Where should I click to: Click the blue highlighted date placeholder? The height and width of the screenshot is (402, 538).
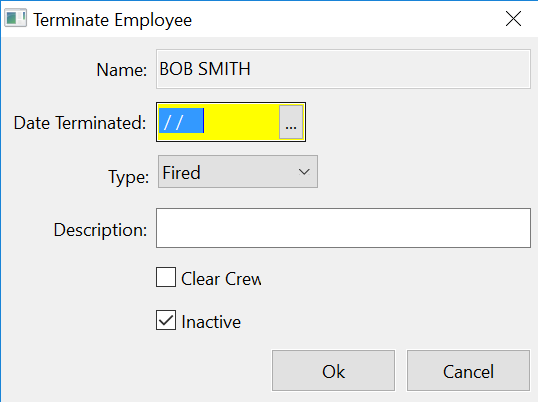click(x=182, y=121)
